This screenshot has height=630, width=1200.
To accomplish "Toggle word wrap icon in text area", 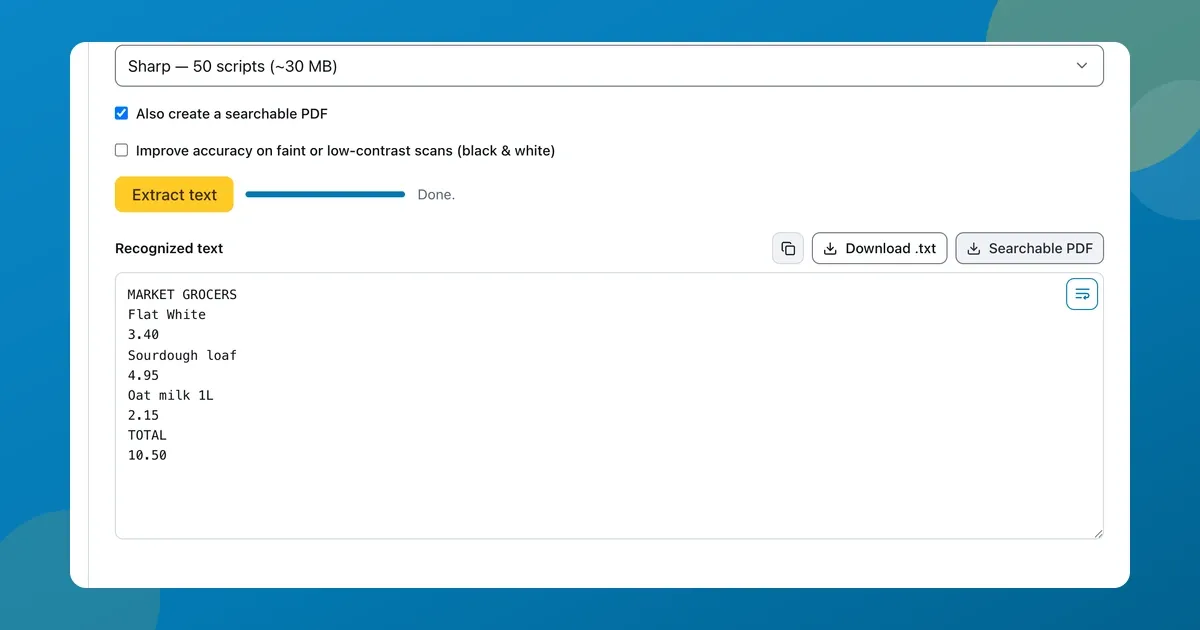I will (1082, 294).
